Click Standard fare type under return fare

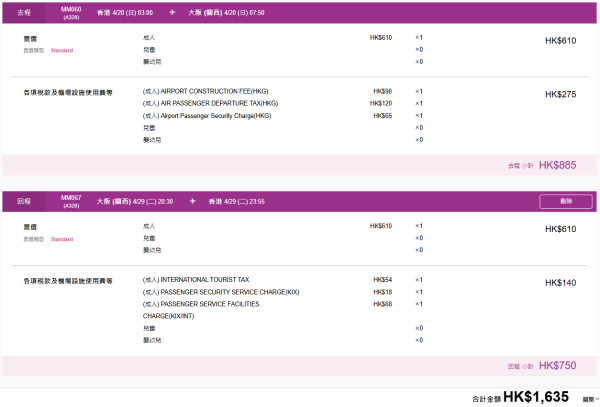coord(62,239)
